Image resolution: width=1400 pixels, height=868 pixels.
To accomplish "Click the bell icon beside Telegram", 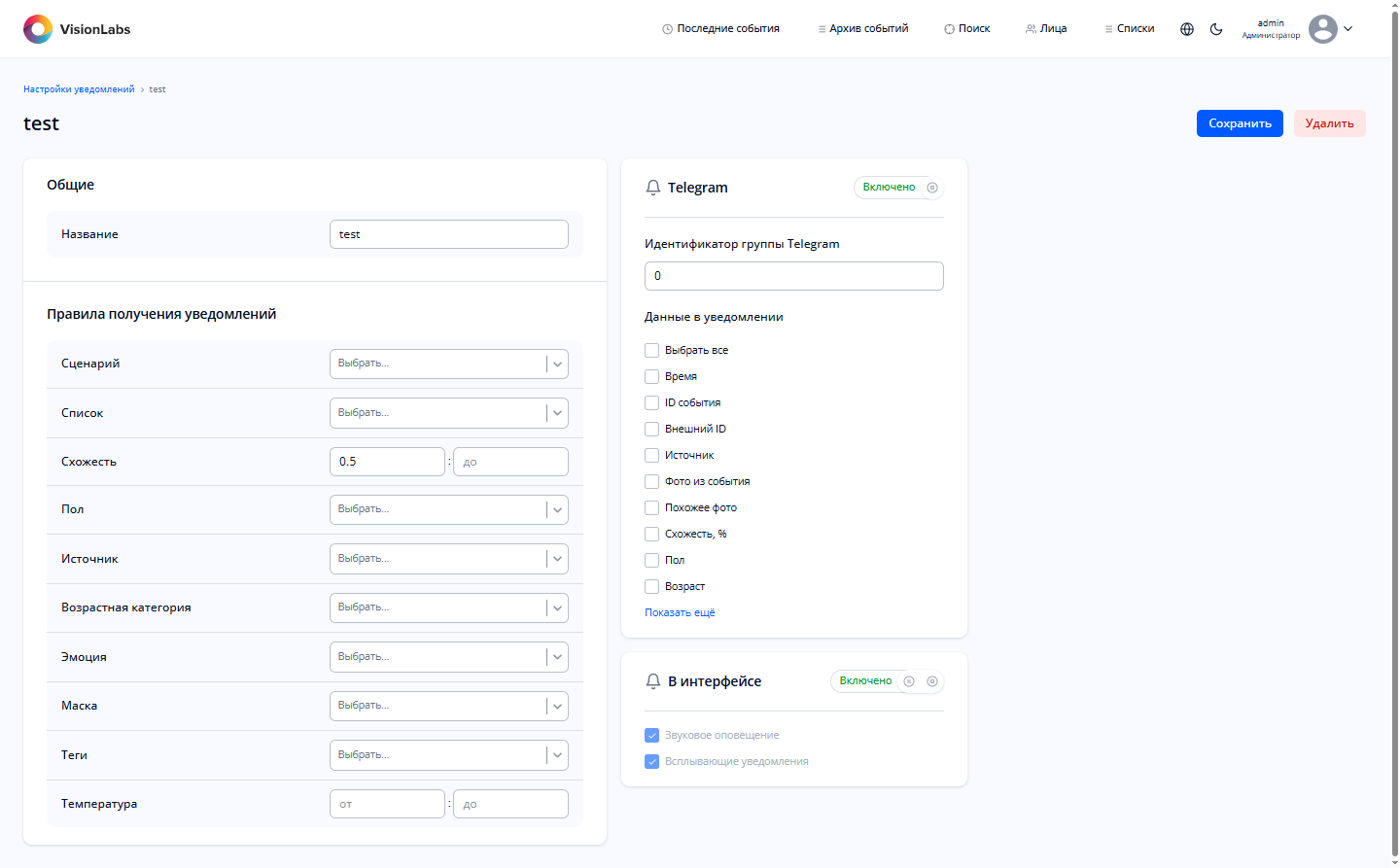I will (653, 188).
